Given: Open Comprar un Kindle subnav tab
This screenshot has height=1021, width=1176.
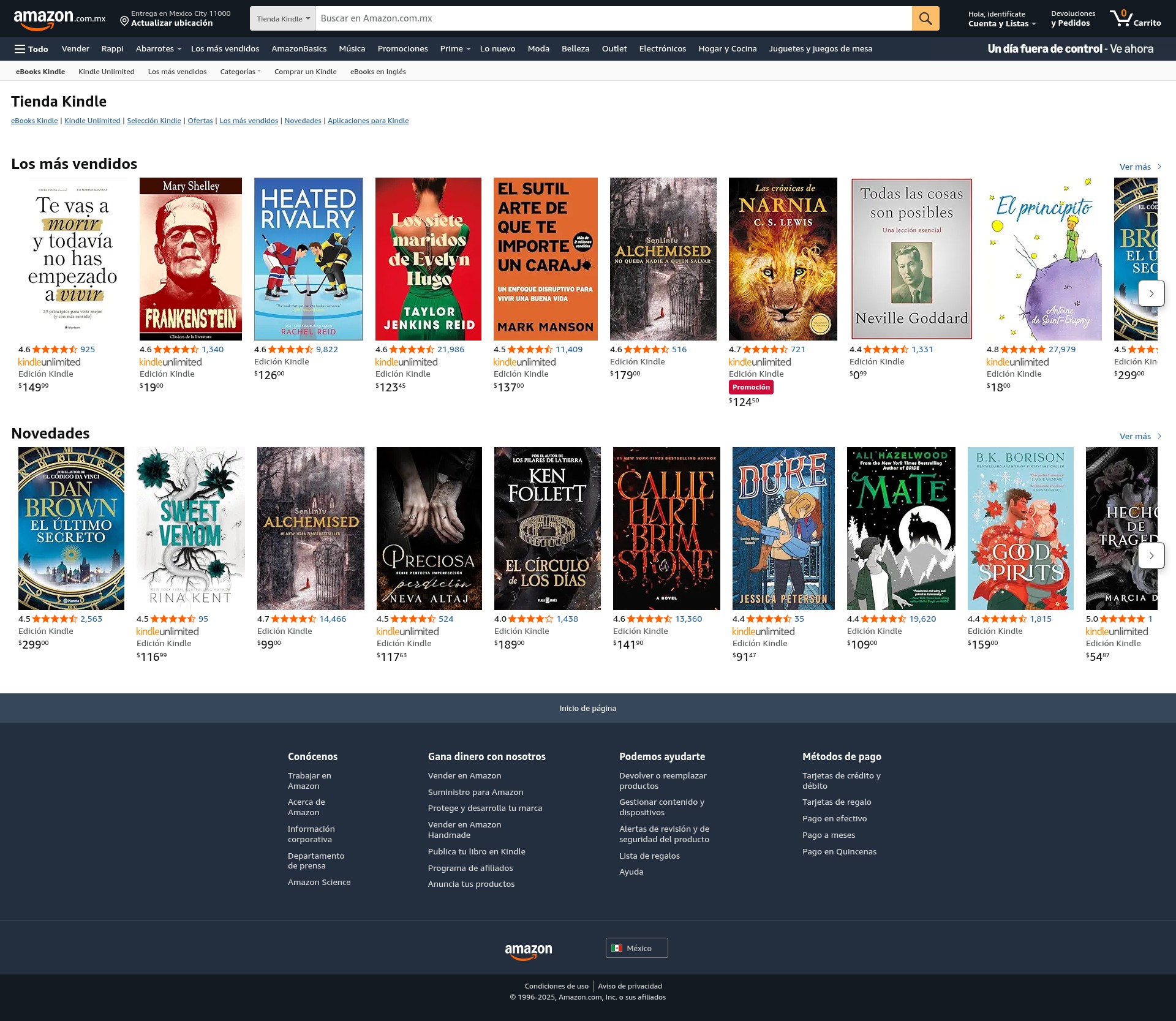Looking at the screenshot, I should (x=306, y=72).
